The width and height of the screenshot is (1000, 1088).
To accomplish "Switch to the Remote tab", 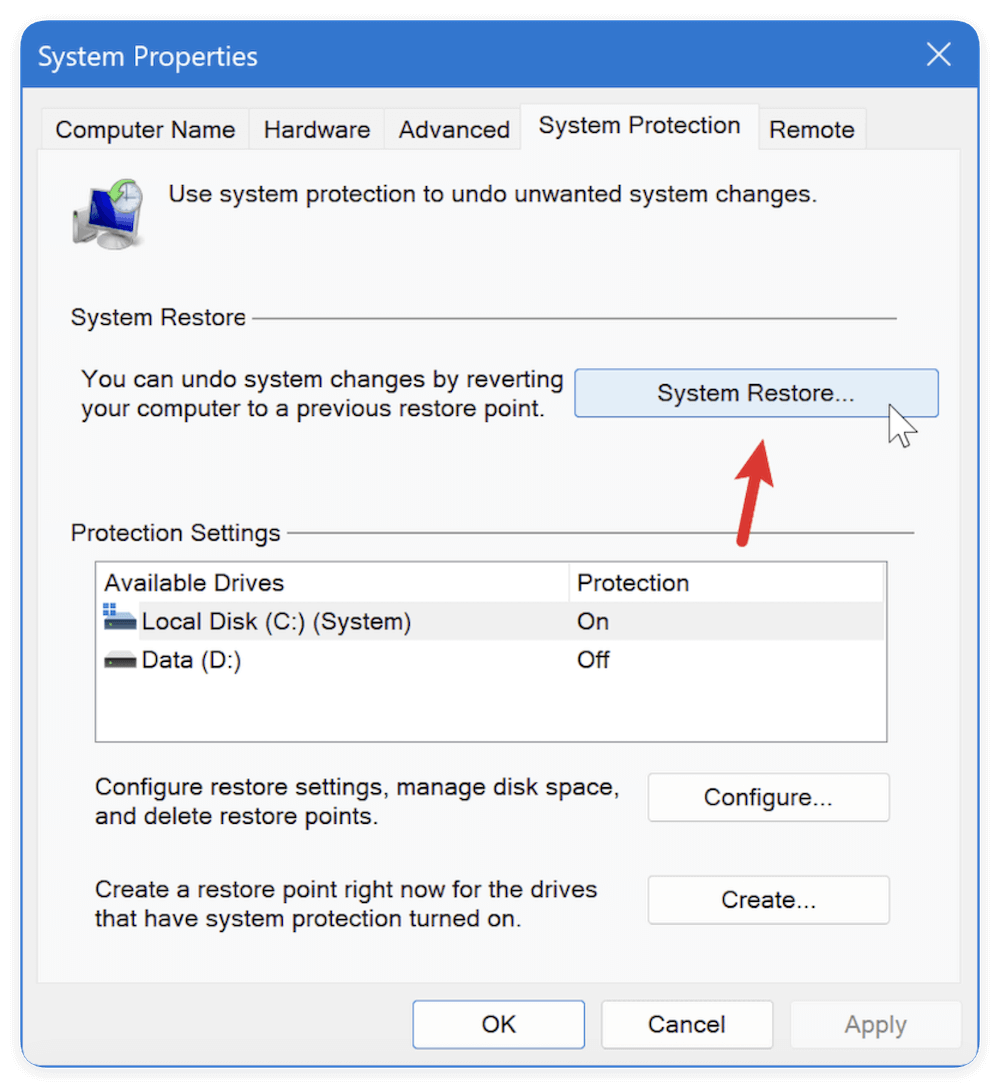I will (812, 129).
